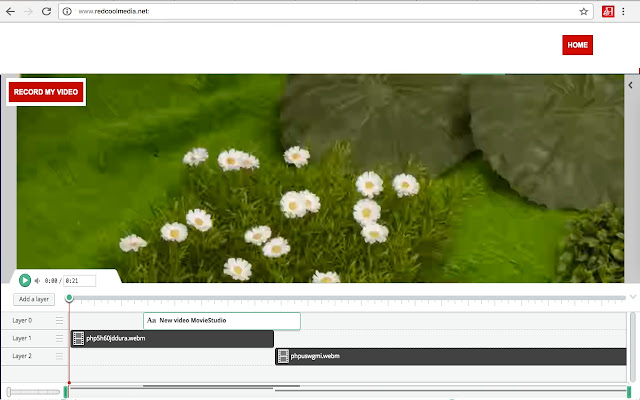Open the Layer 0 handle menu icon
This screenshot has height=400, width=640.
[60, 320]
